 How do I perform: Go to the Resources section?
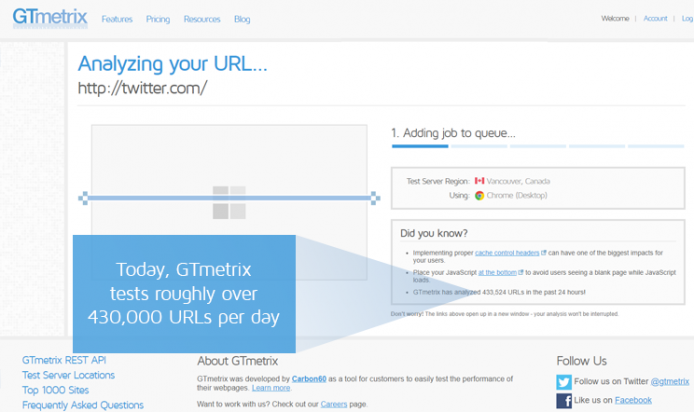[202, 19]
